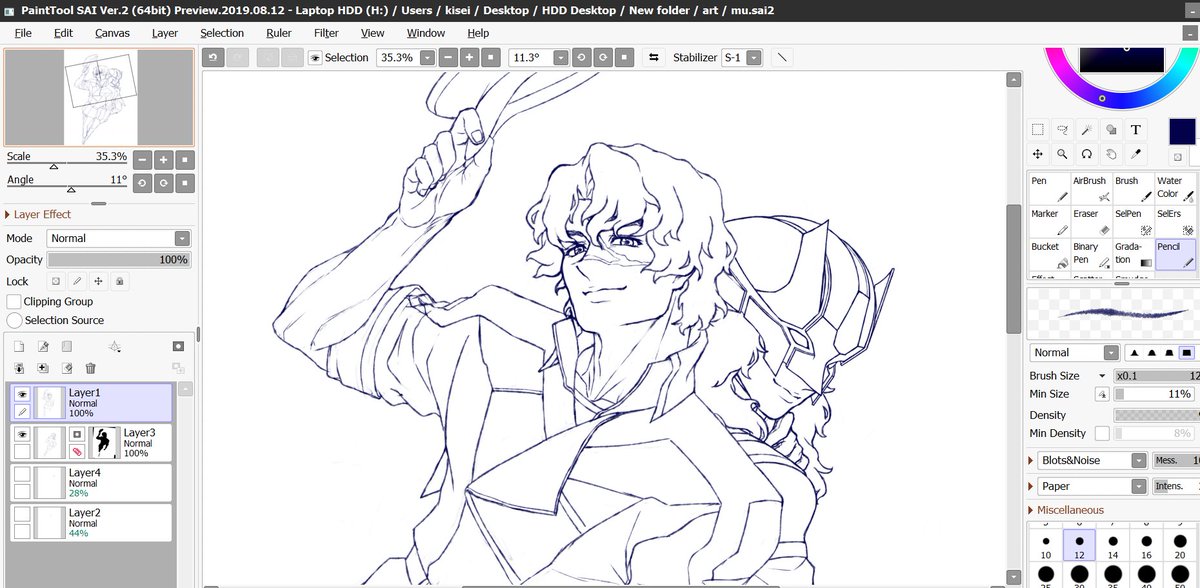1200x588 pixels.
Task: Open the Layer menu
Action: point(165,33)
